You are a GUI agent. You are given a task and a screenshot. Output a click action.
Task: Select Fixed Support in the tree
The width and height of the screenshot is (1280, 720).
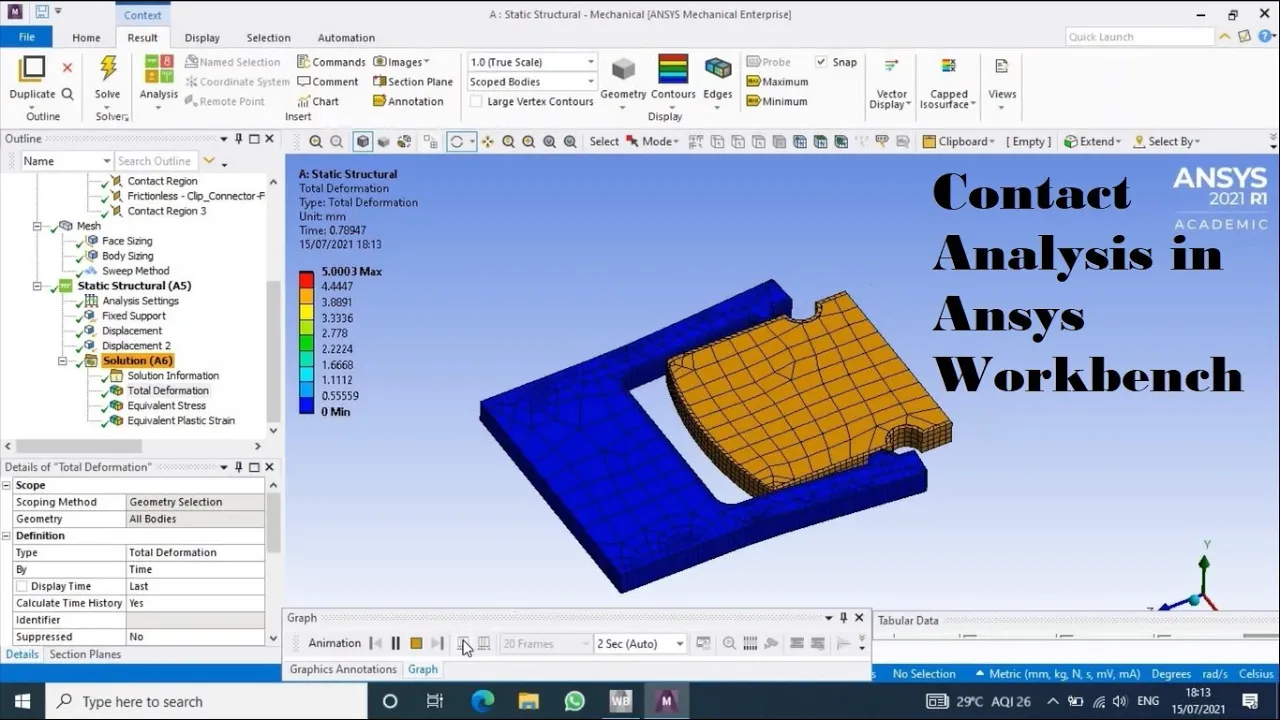point(133,316)
